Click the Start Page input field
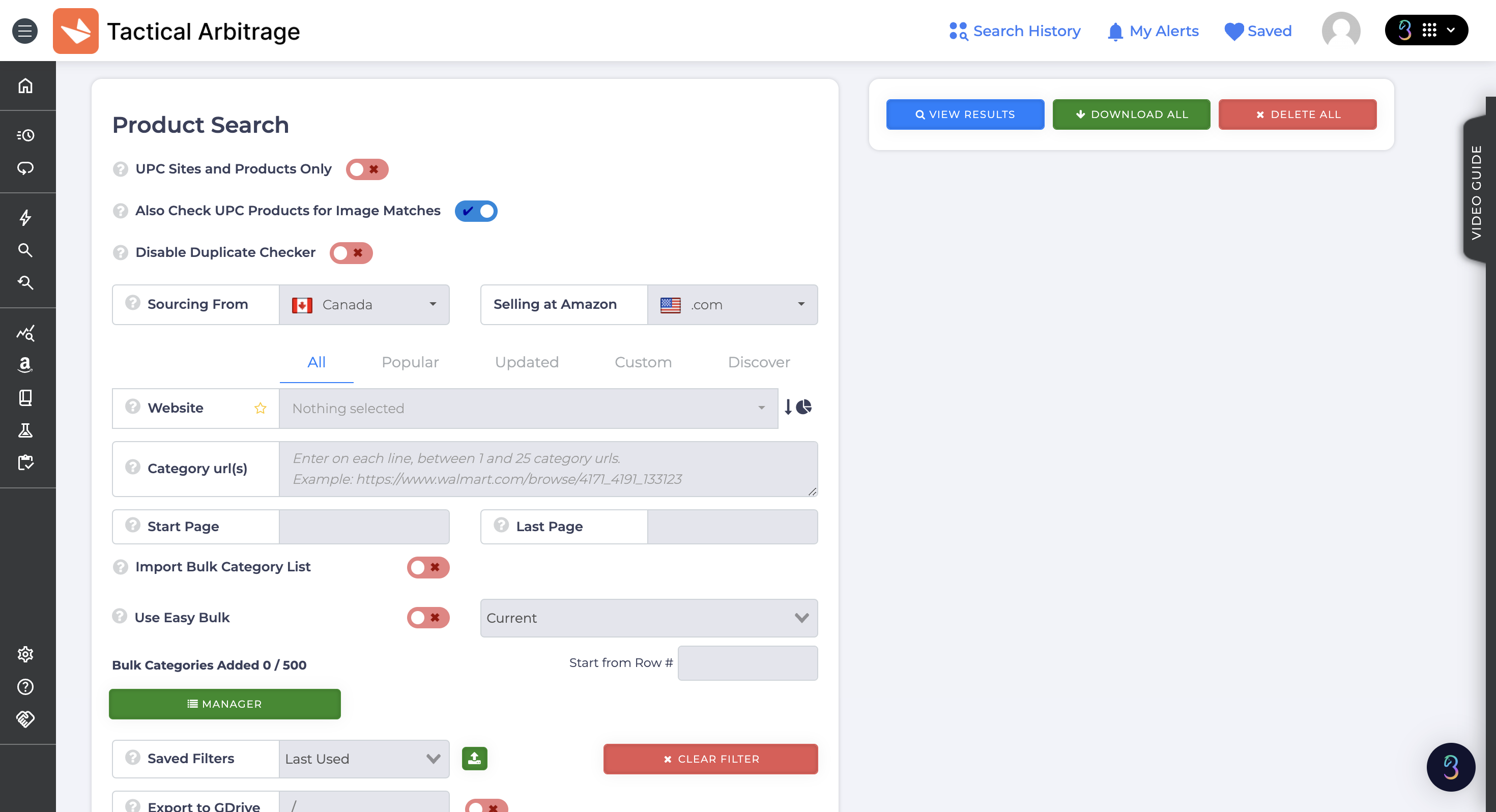This screenshot has height=812, width=1496. [x=364, y=527]
